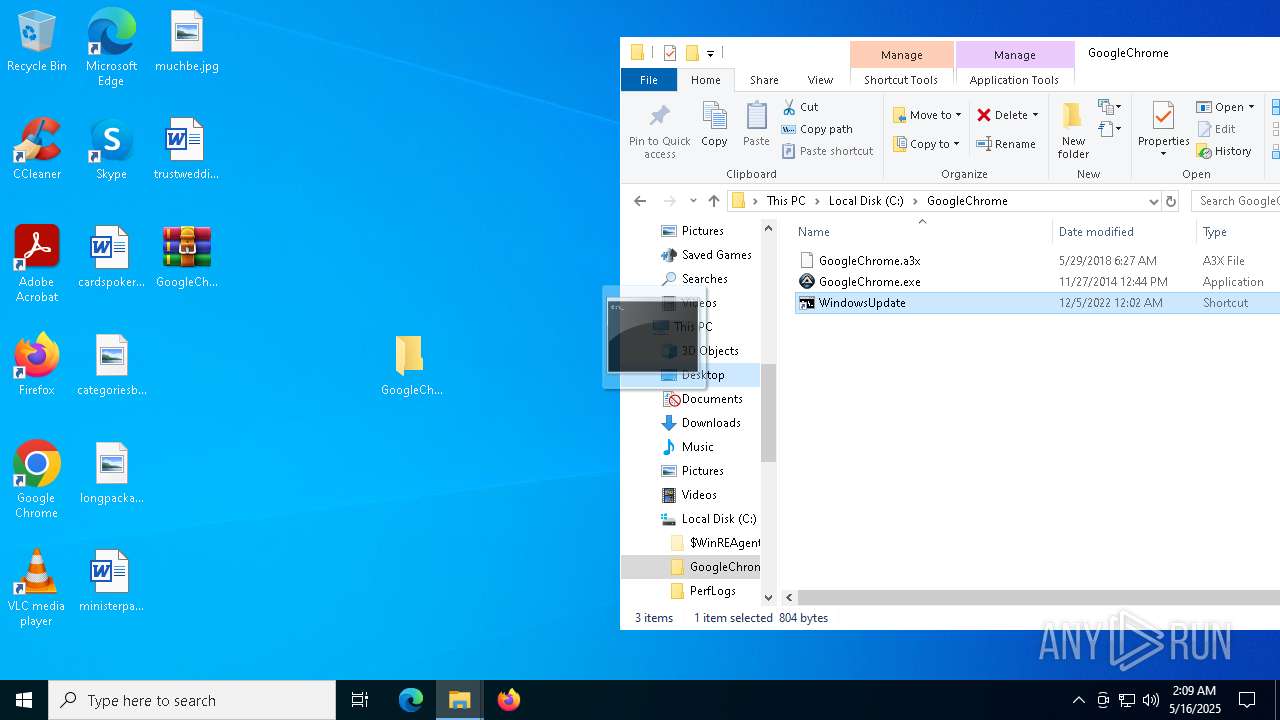This screenshot has width=1280, height=720.
Task: Open the Shortcut Tools tab
Action: [x=901, y=80]
